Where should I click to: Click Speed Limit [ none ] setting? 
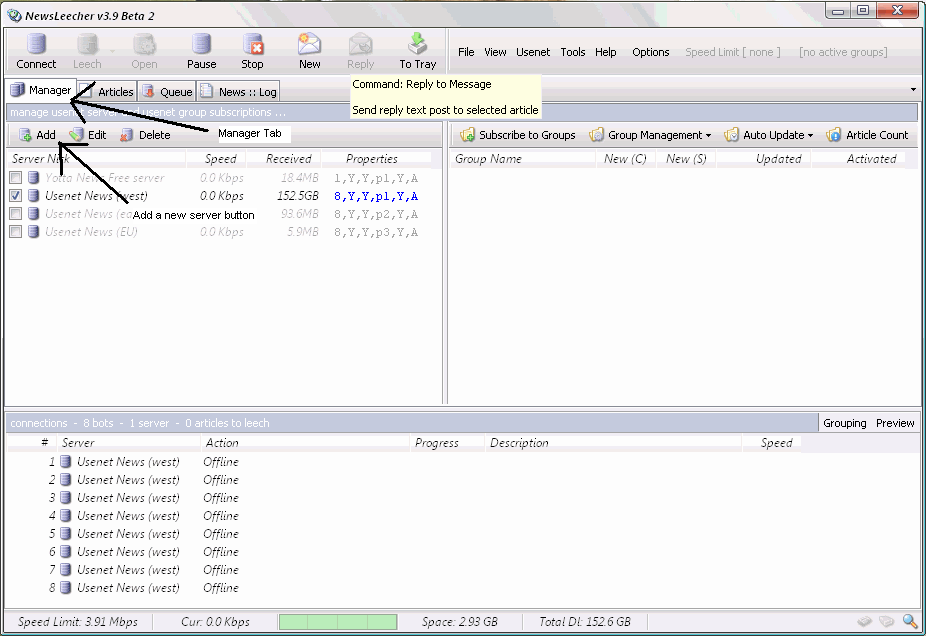[732, 52]
